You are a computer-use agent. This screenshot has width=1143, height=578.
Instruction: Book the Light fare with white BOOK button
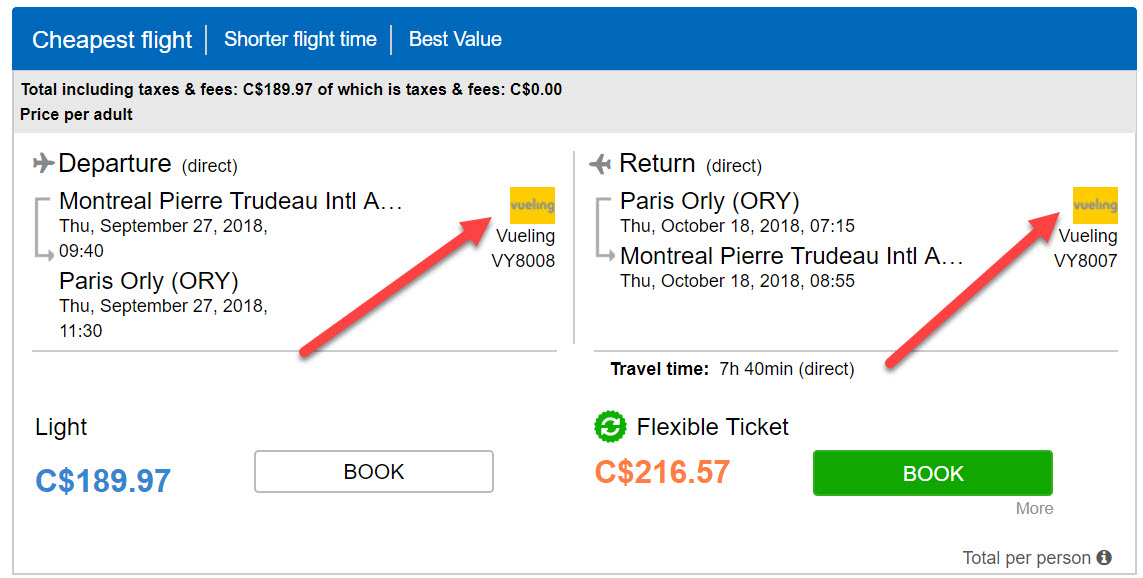click(x=374, y=472)
